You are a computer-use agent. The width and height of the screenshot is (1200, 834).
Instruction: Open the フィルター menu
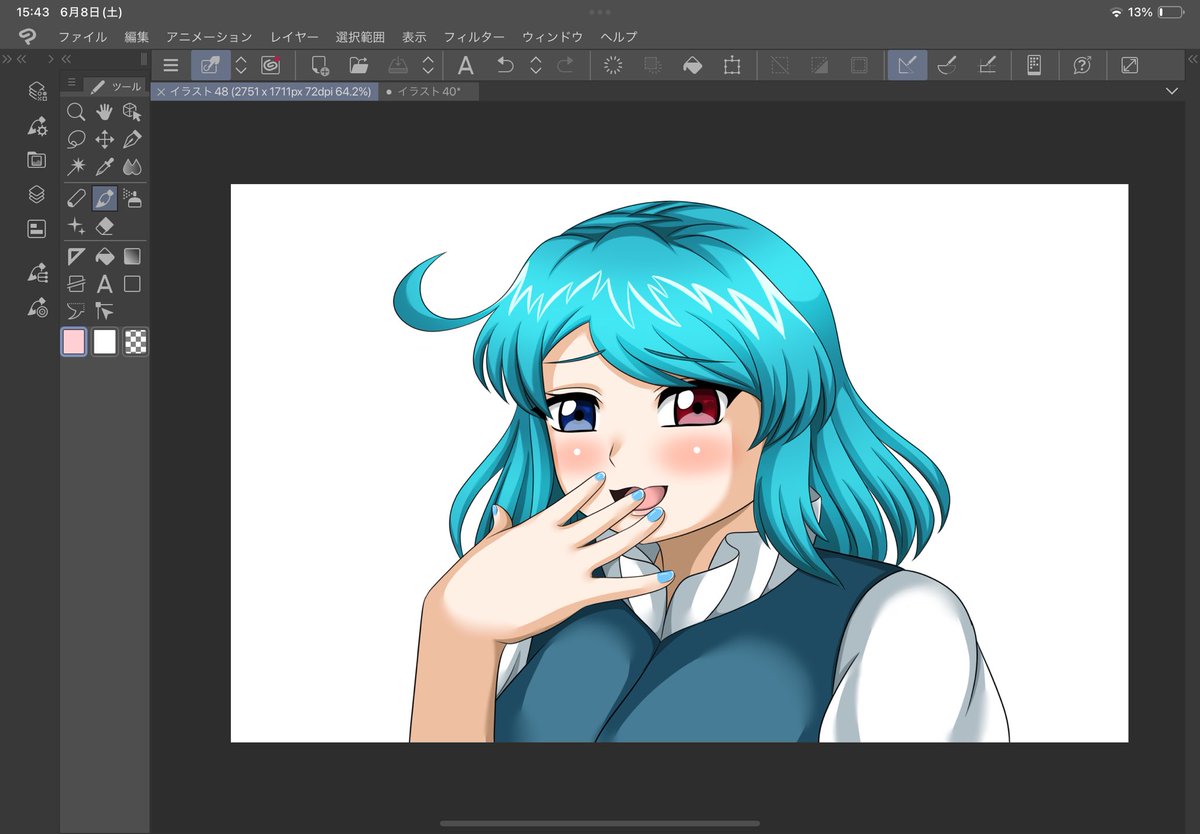[x=474, y=37]
